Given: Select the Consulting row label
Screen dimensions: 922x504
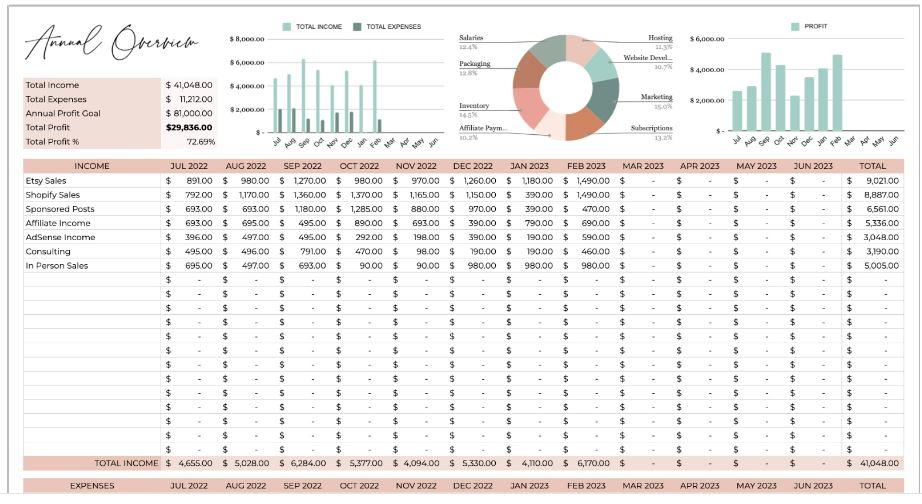Looking at the screenshot, I should pos(48,252).
